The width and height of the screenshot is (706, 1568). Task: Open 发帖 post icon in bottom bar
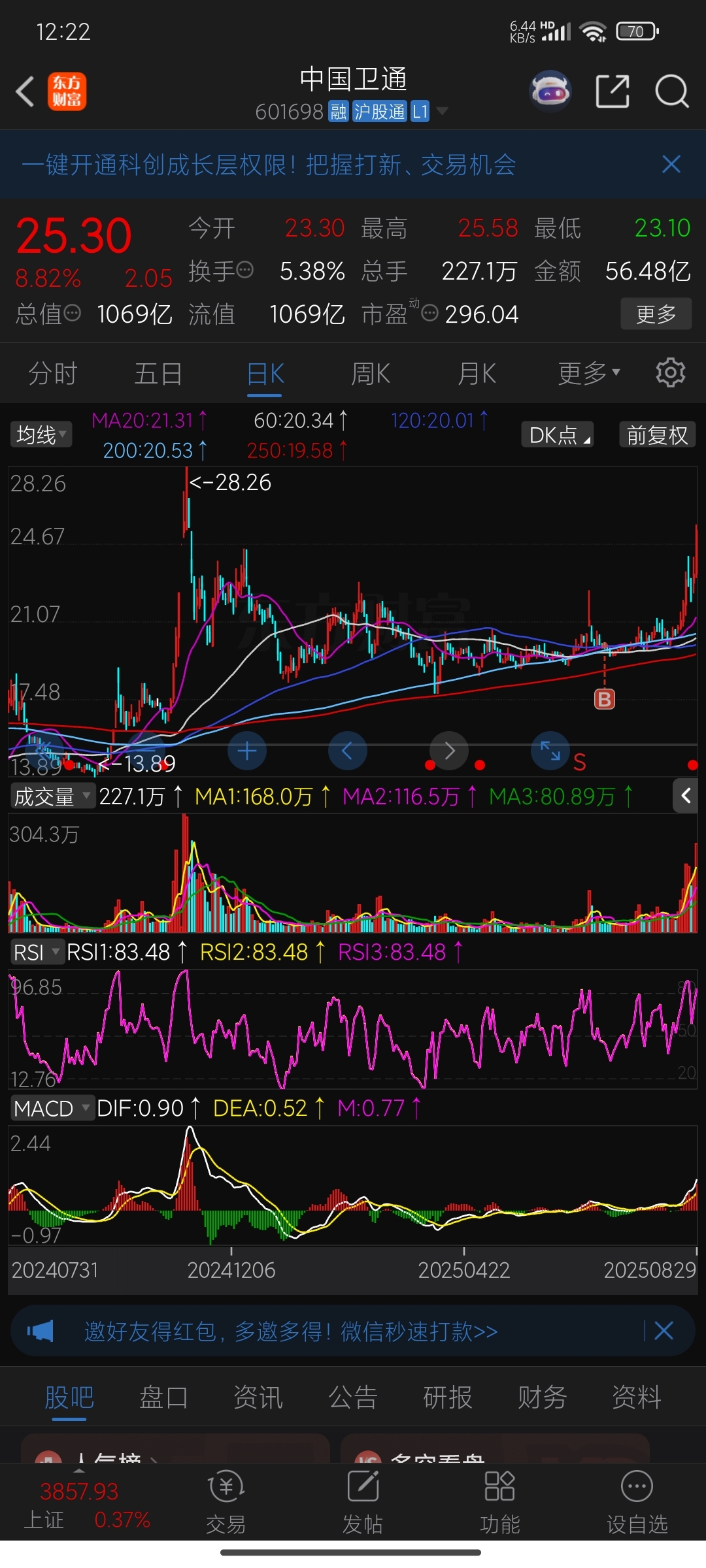363,1503
